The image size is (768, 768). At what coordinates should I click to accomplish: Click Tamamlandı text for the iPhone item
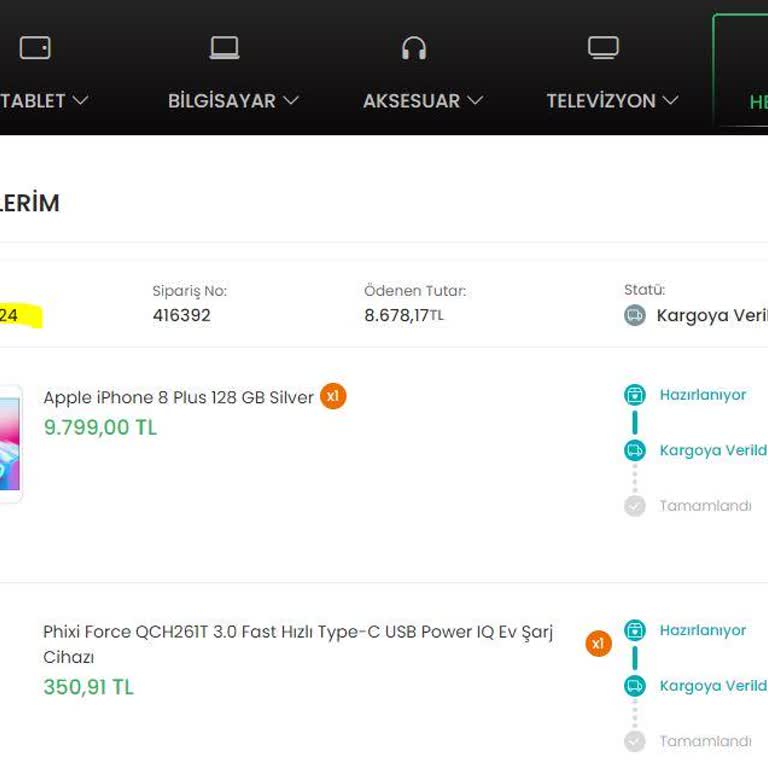tap(705, 505)
